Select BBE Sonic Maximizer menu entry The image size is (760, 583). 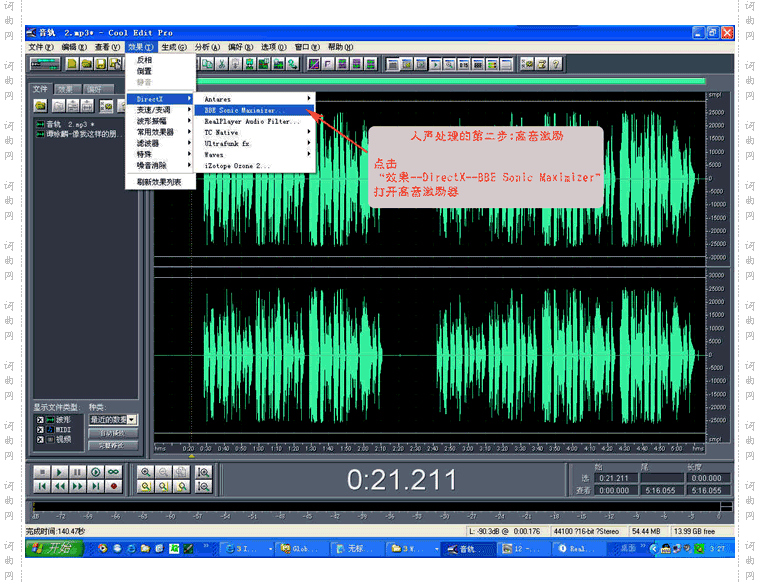click(x=255, y=110)
